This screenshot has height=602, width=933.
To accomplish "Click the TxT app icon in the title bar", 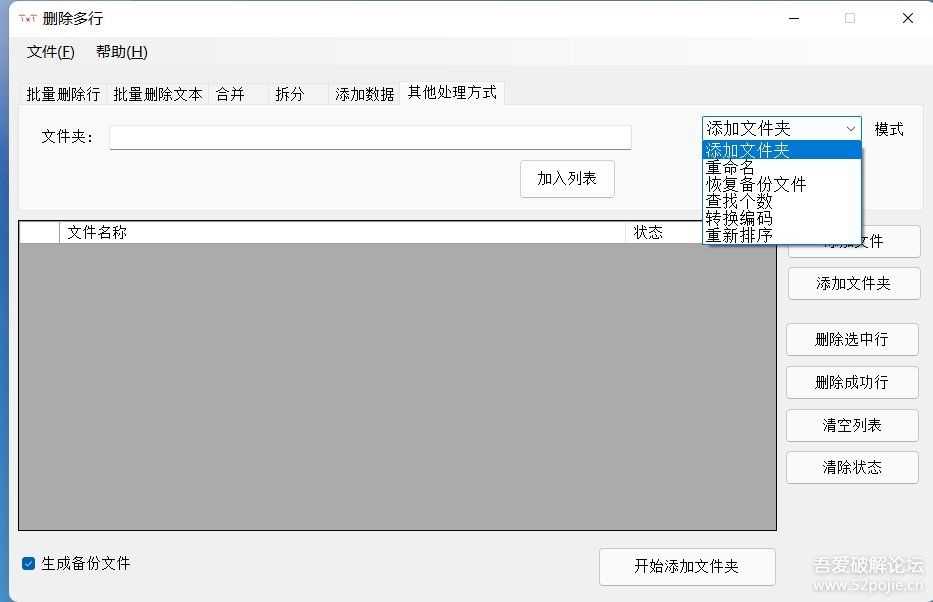I will 29,17.
